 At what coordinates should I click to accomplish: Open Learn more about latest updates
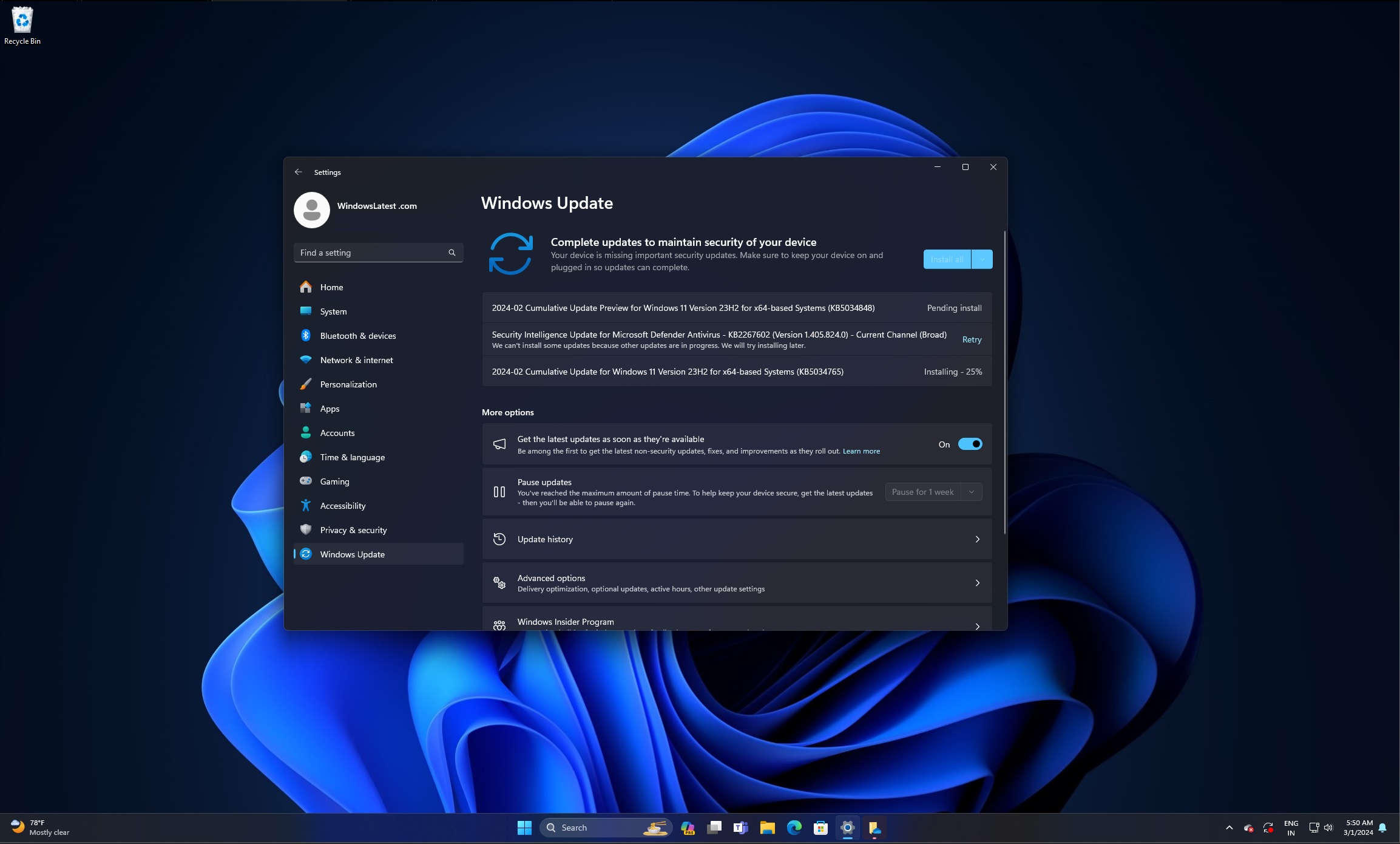pos(861,451)
